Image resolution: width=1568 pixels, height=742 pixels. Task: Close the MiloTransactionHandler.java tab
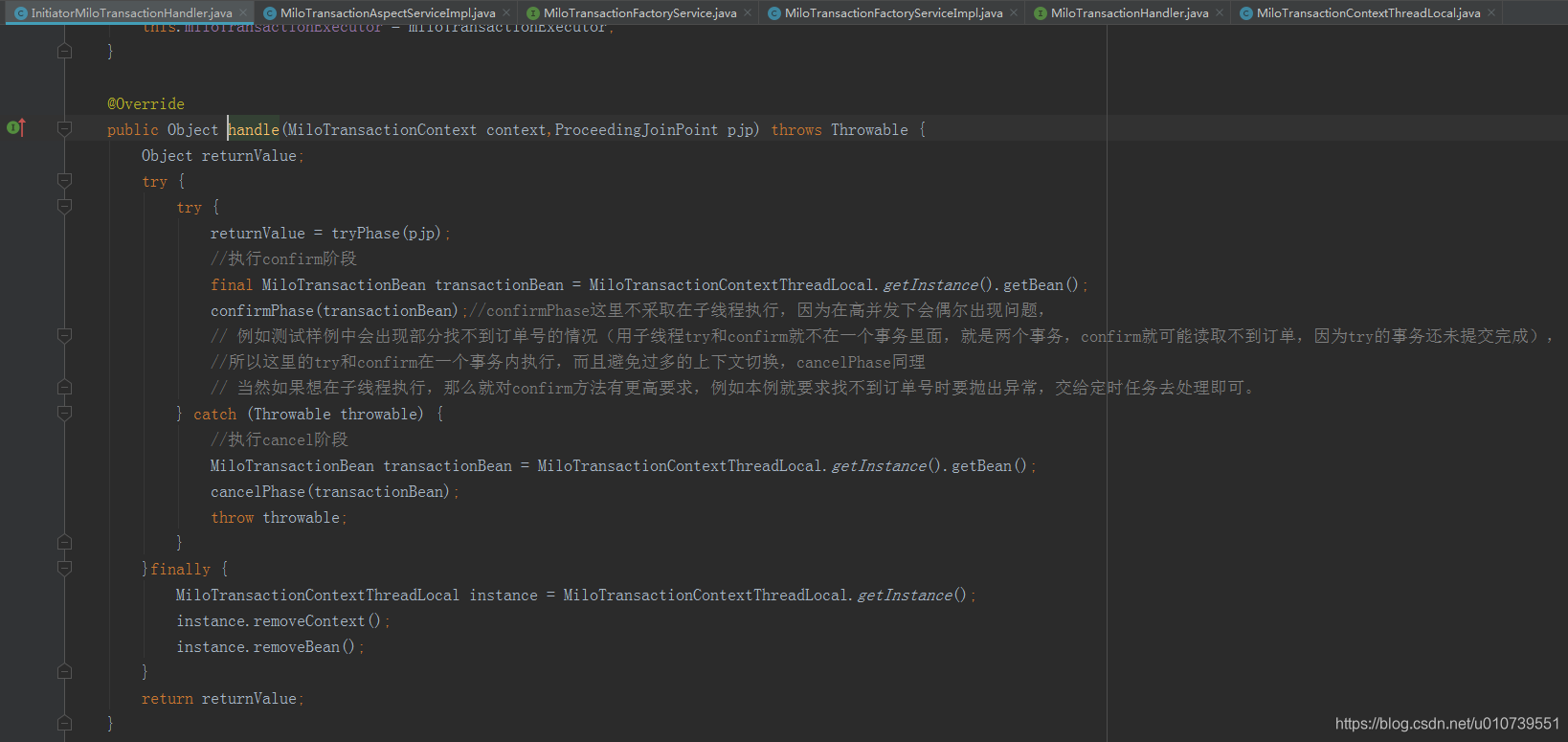coord(1220,12)
